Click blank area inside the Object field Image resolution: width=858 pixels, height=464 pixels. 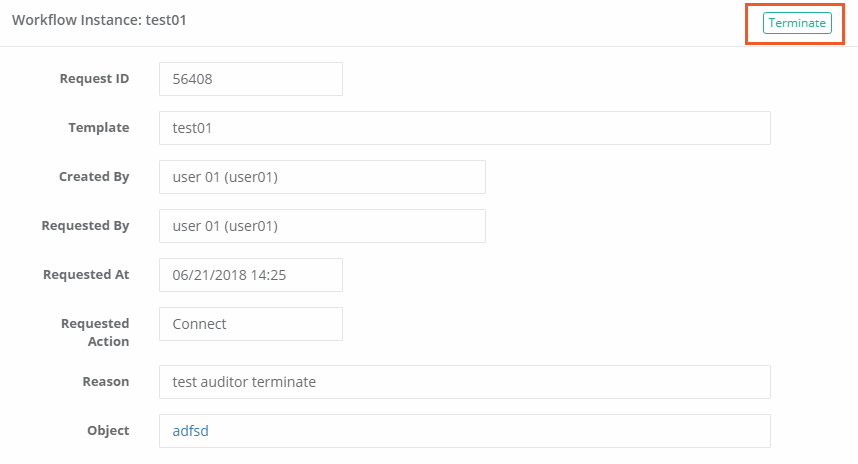tap(500, 431)
